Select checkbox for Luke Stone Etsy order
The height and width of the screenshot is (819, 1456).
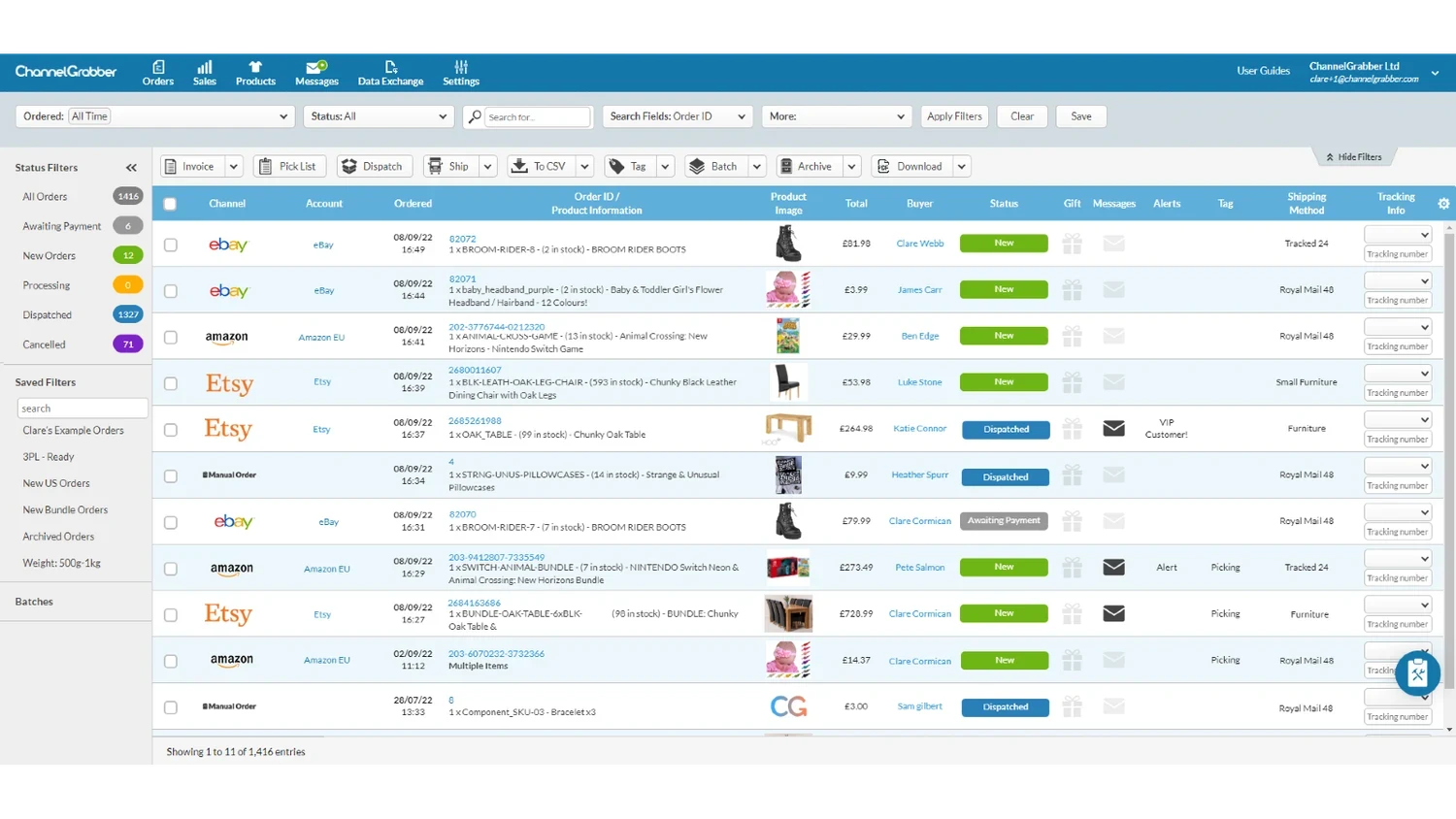point(171,383)
